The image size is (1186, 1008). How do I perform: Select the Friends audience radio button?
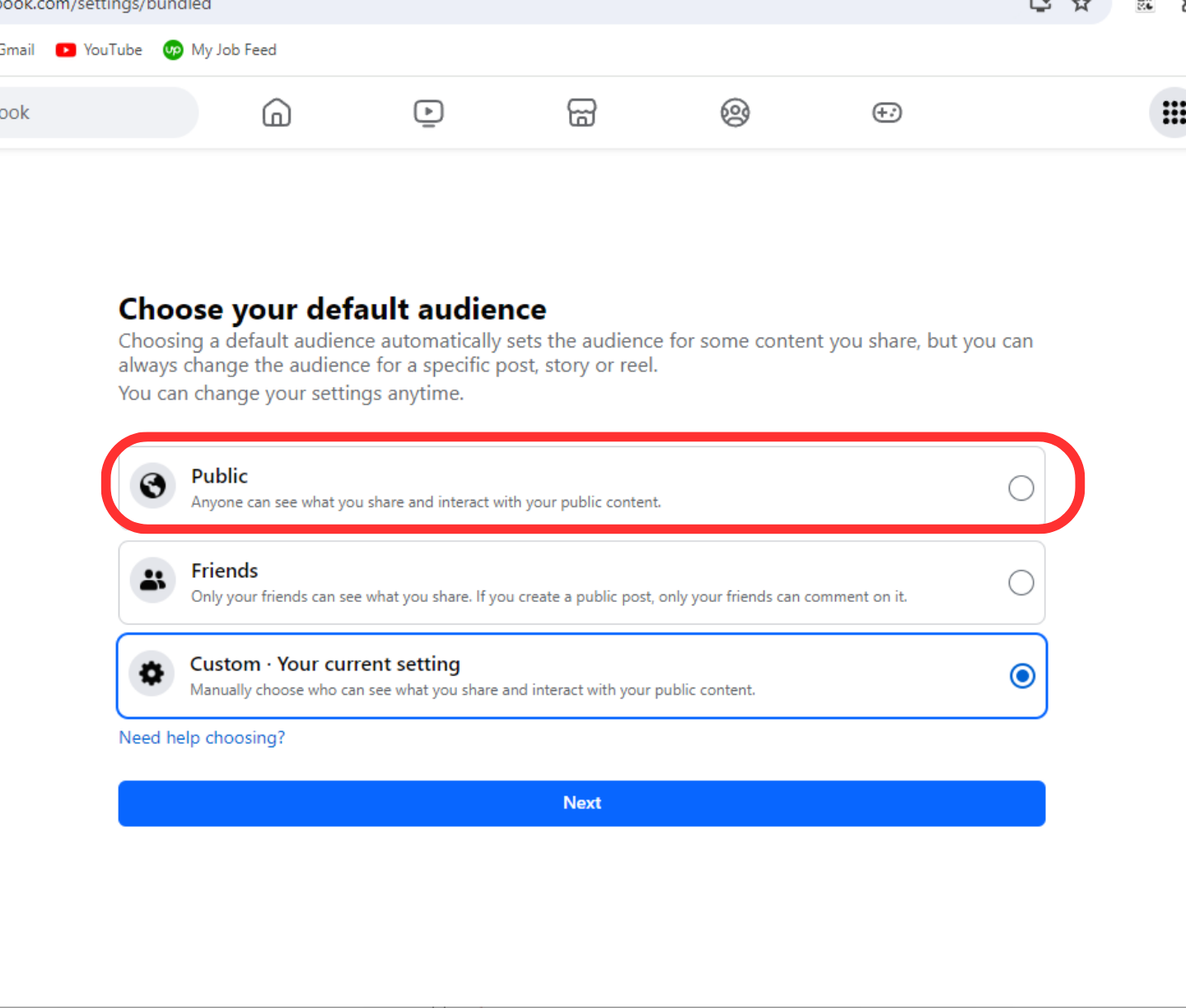tap(1020, 583)
